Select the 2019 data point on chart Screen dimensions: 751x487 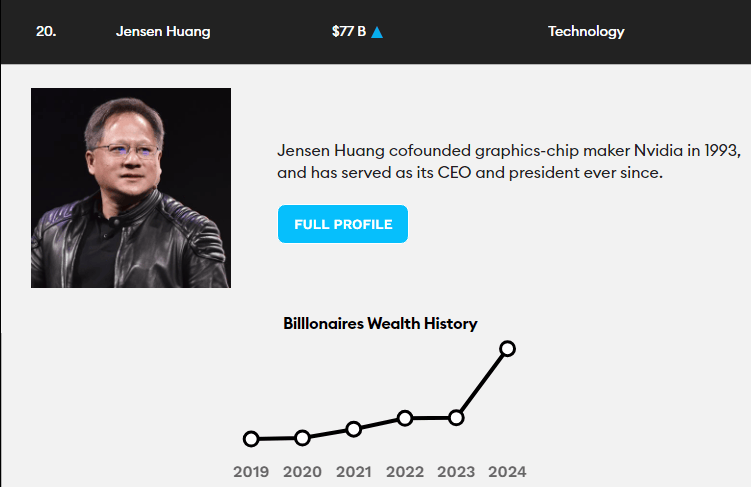(251, 439)
